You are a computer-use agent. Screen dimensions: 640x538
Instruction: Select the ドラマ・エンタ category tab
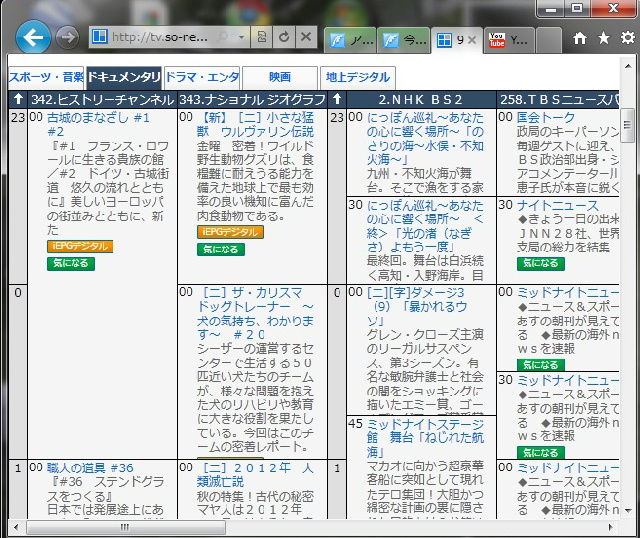click(x=202, y=77)
